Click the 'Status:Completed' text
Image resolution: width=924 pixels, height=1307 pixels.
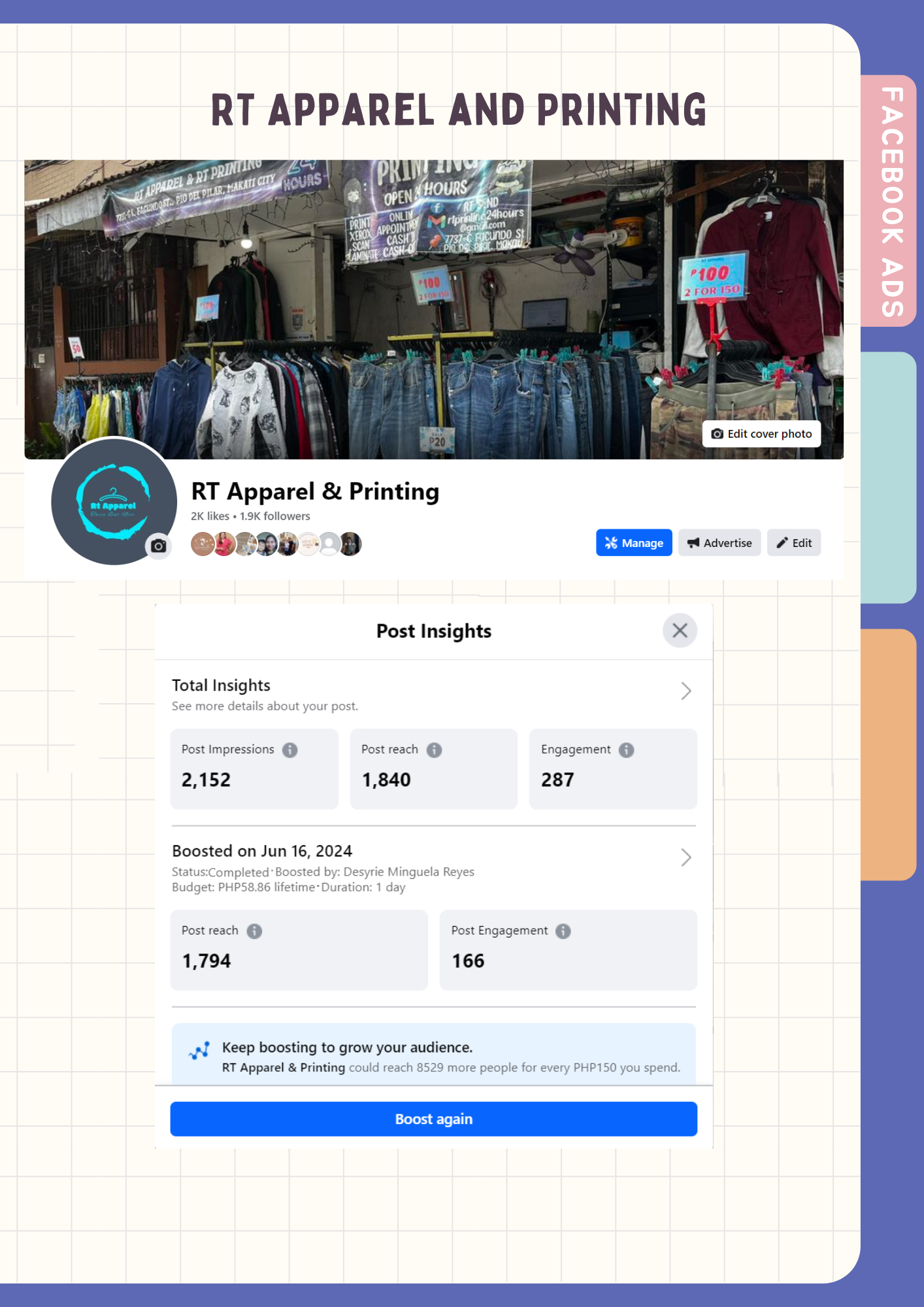(x=220, y=872)
